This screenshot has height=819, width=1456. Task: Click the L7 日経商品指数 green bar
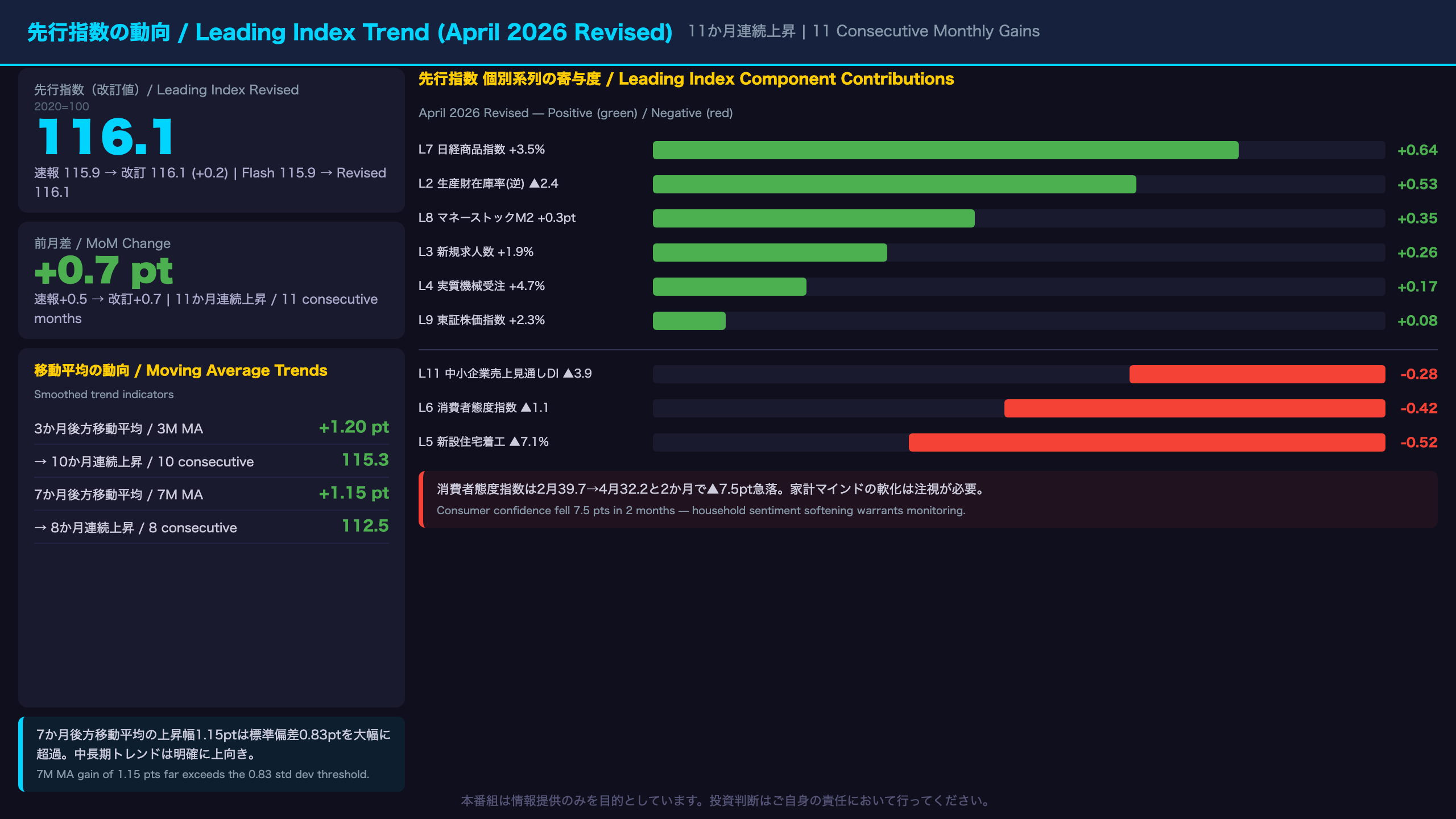tap(945, 150)
